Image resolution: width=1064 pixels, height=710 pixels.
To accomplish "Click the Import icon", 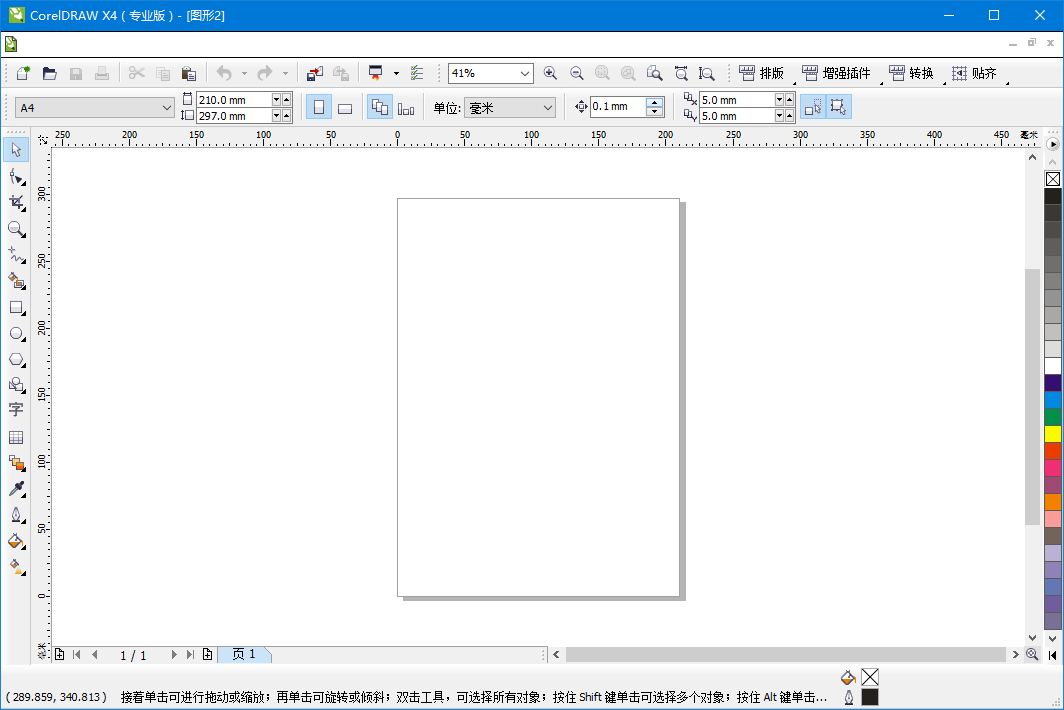I will pos(314,73).
